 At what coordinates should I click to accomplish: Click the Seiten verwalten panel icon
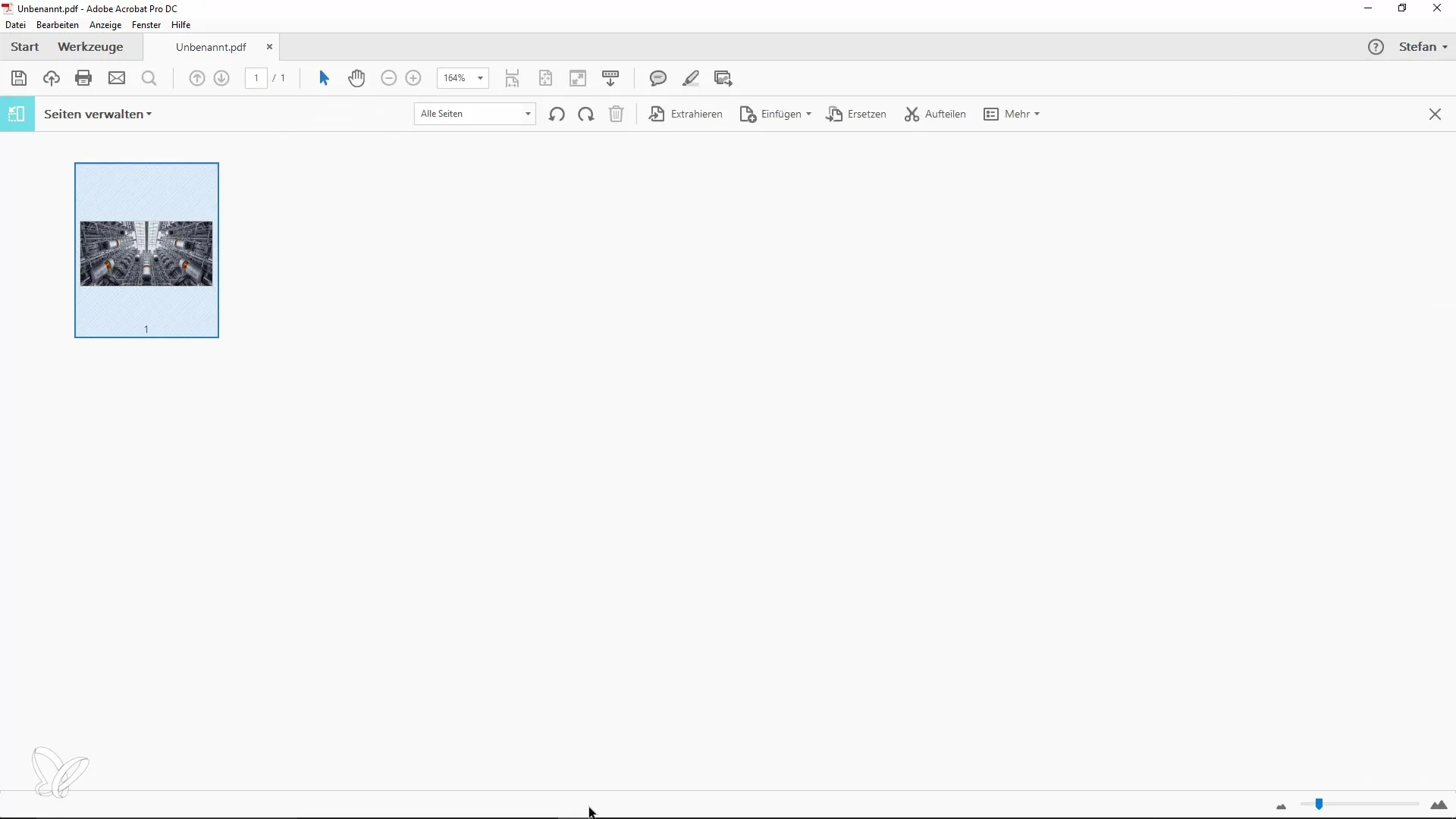pyautogui.click(x=17, y=114)
